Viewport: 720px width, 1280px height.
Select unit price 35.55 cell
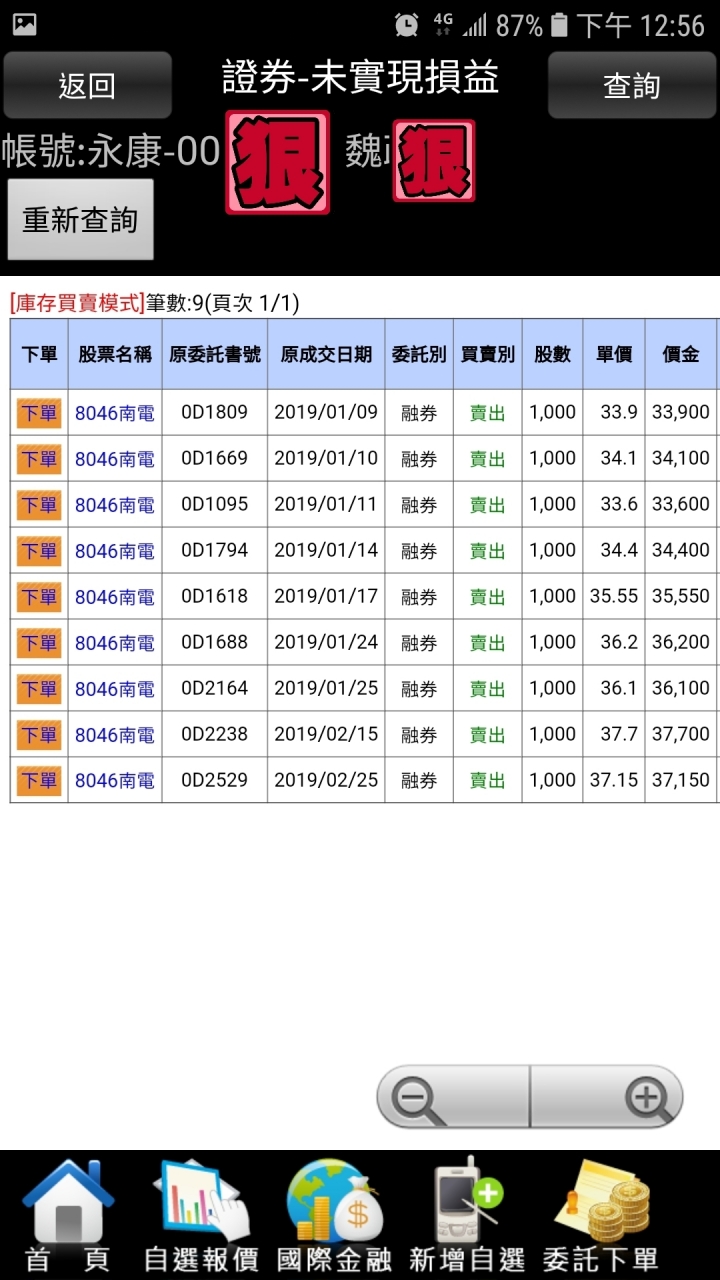pyautogui.click(x=614, y=596)
